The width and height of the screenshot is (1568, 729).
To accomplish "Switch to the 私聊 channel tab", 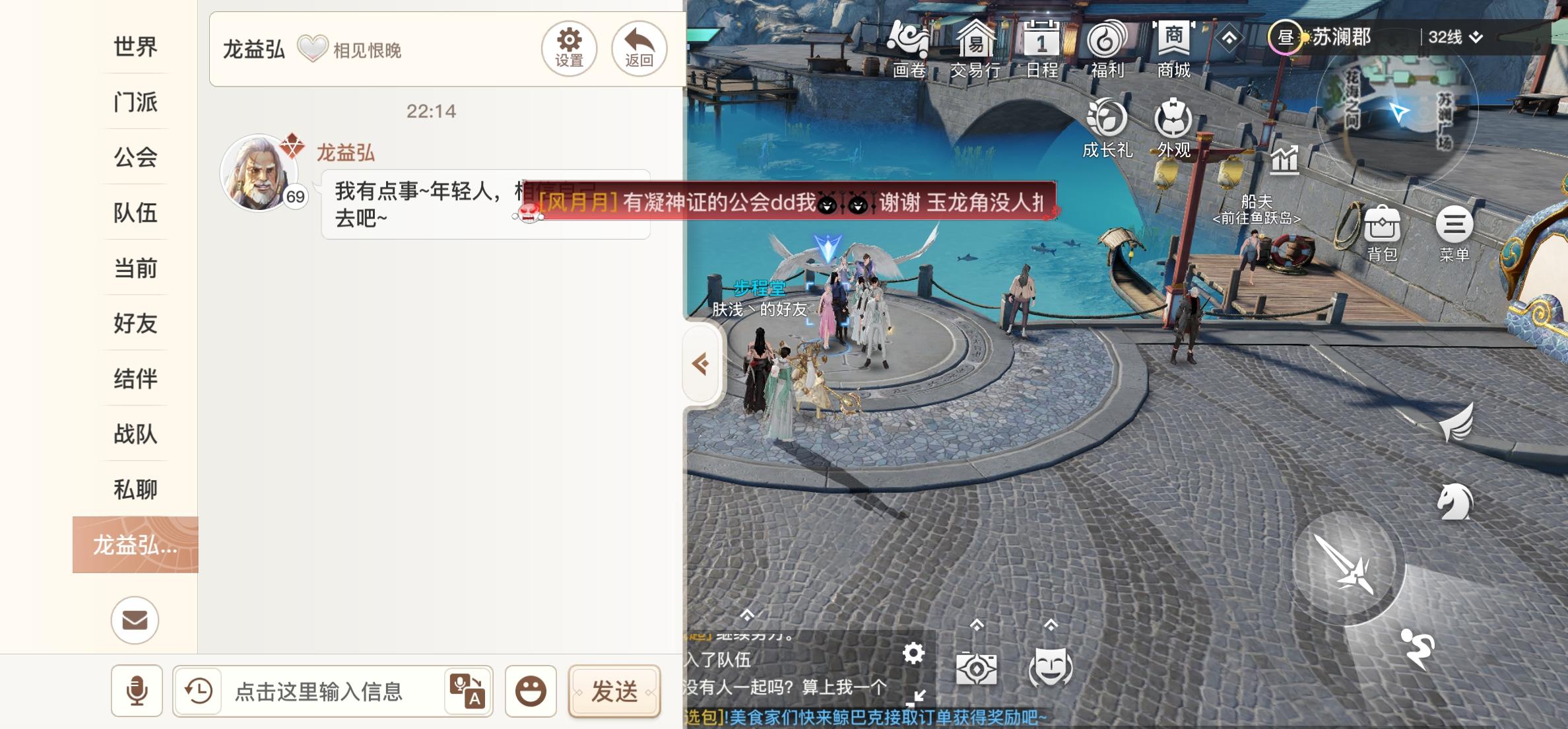I will pos(135,489).
